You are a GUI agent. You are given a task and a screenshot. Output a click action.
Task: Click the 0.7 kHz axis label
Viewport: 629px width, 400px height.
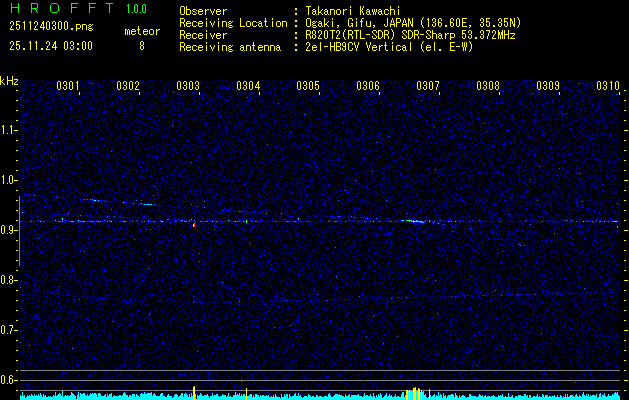9,330
